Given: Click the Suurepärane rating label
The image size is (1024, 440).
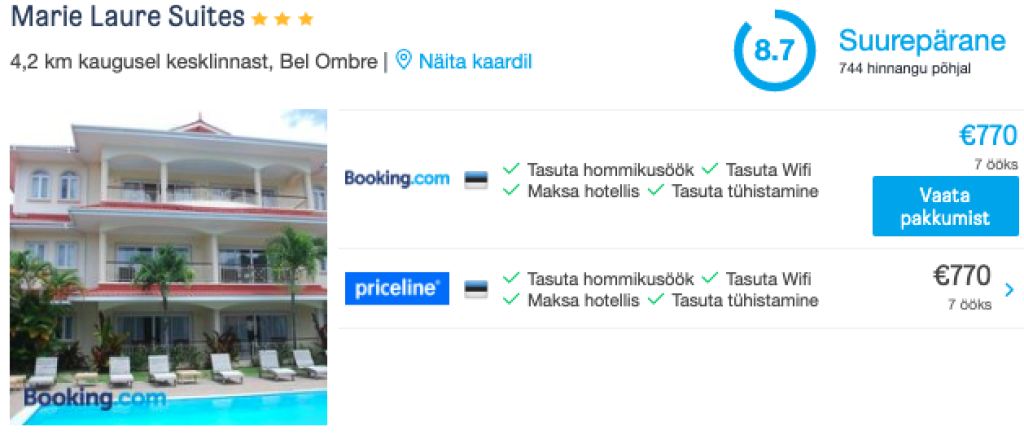Looking at the screenshot, I should pyautogui.click(x=922, y=40).
